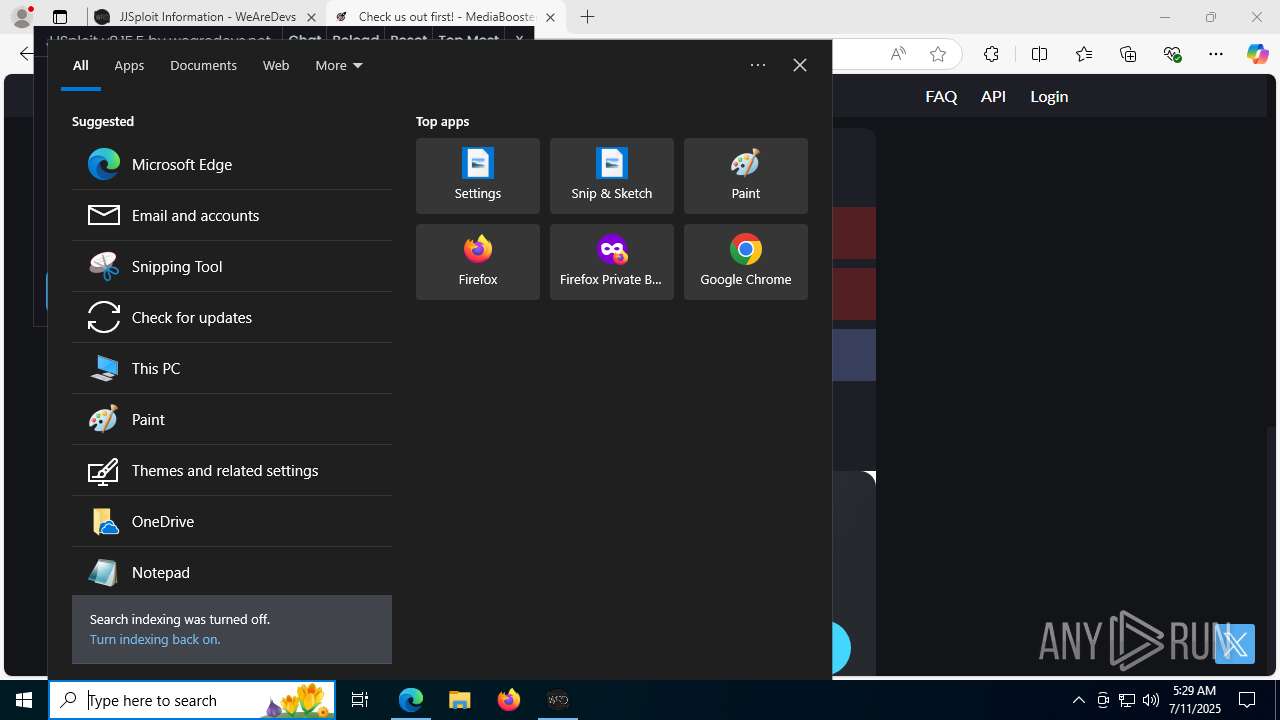
Task: Launch Notepad from Suggested list
Action: point(231,572)
